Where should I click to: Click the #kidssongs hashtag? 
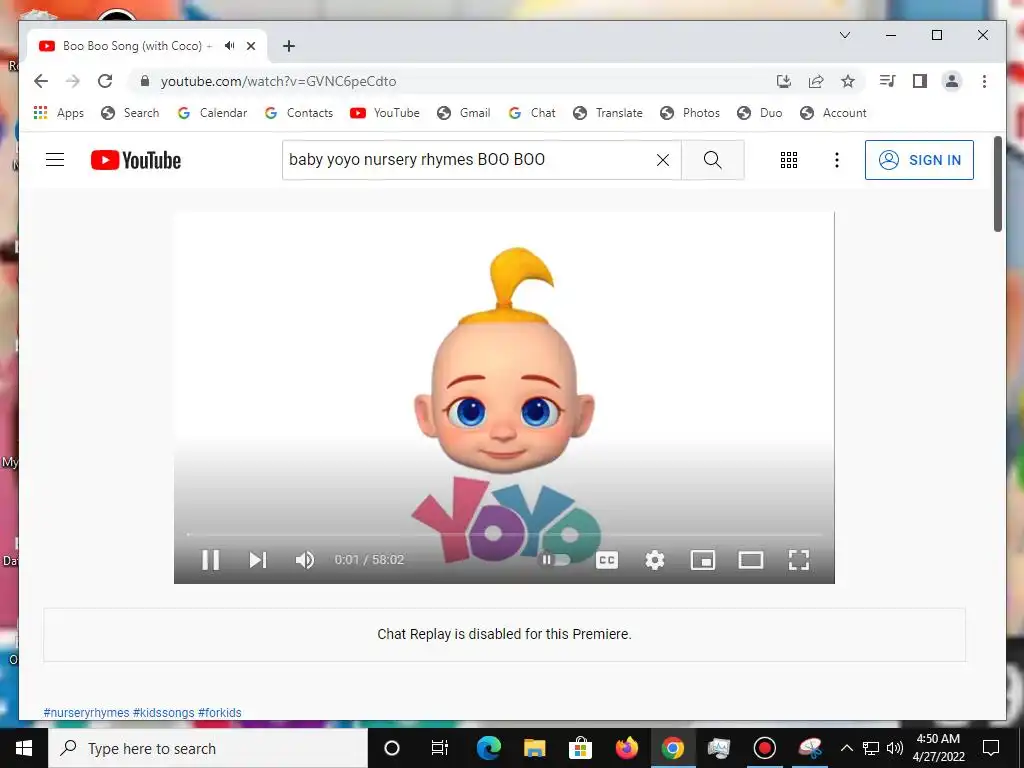coord(163,712)
